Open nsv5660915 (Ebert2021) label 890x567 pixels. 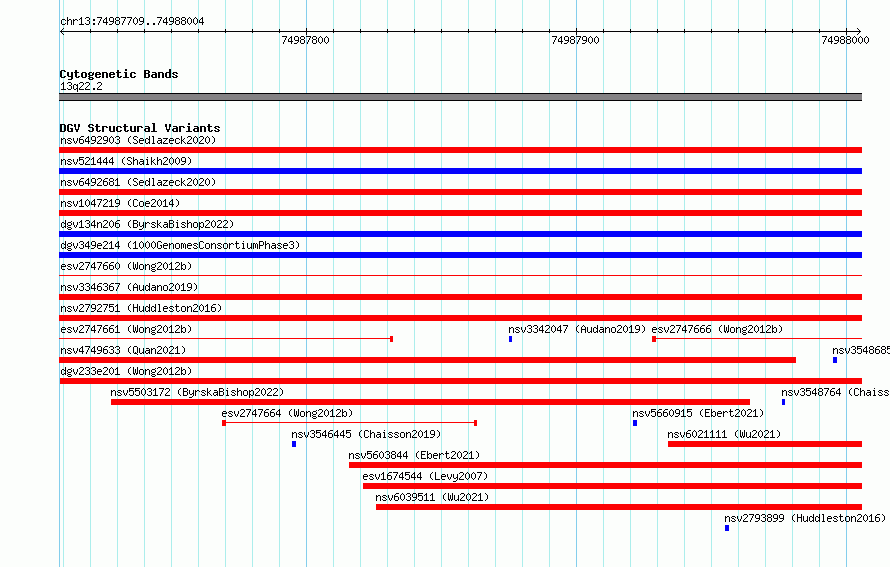point(698,413)
